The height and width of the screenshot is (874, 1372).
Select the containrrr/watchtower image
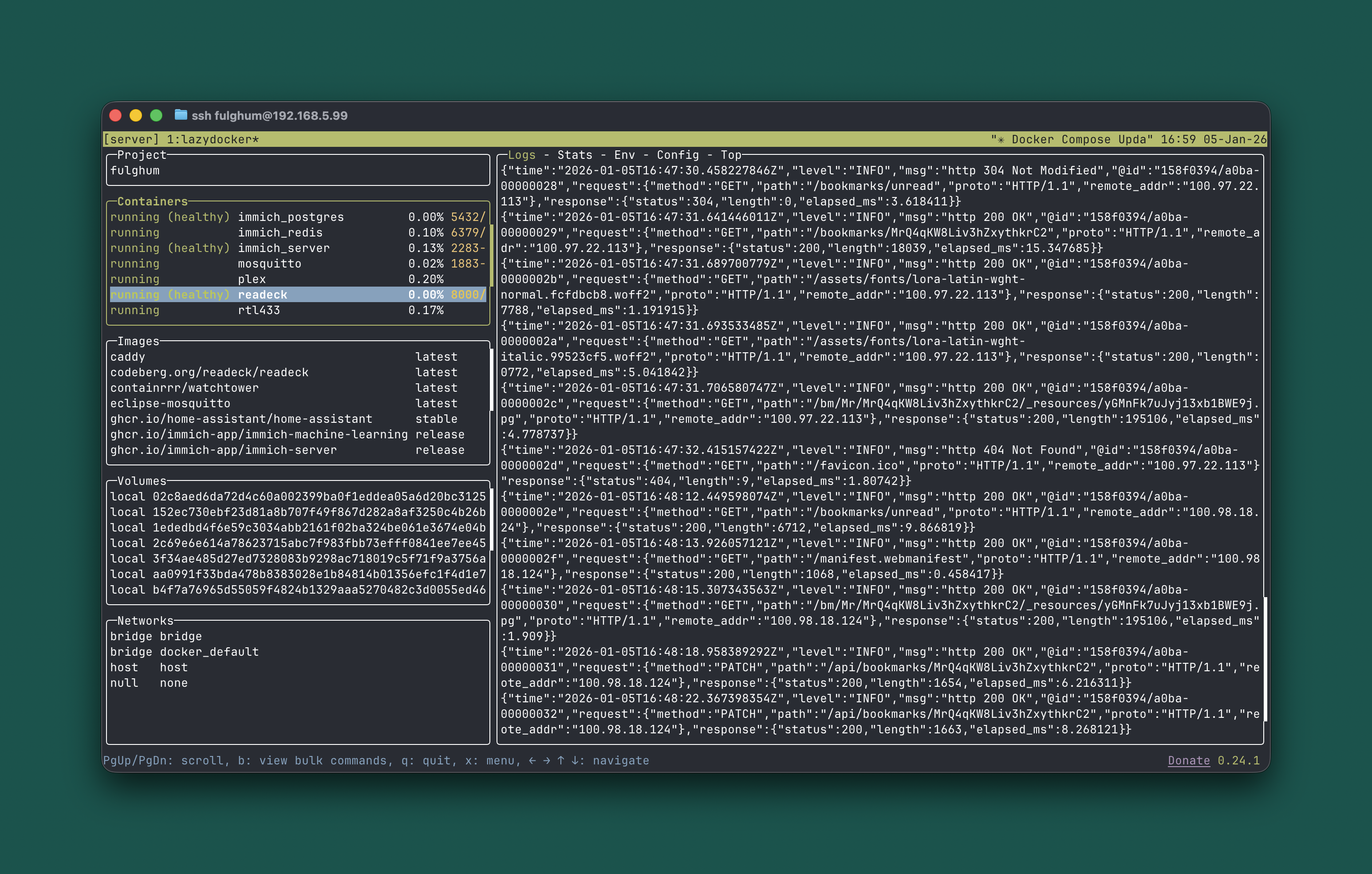pyautogui.click(x=185, y=387)
